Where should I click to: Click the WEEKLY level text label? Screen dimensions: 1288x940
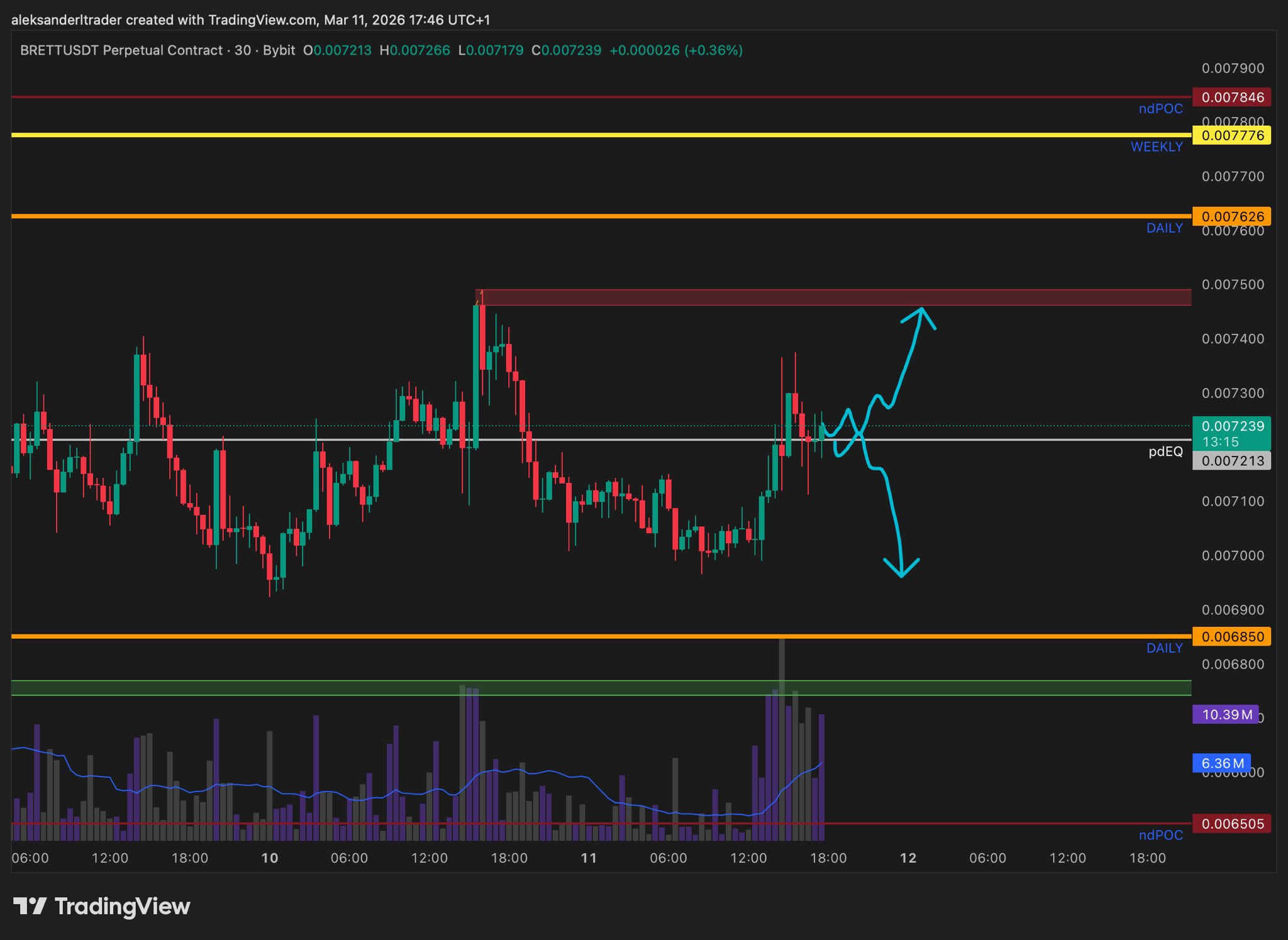pos(1156,147)
